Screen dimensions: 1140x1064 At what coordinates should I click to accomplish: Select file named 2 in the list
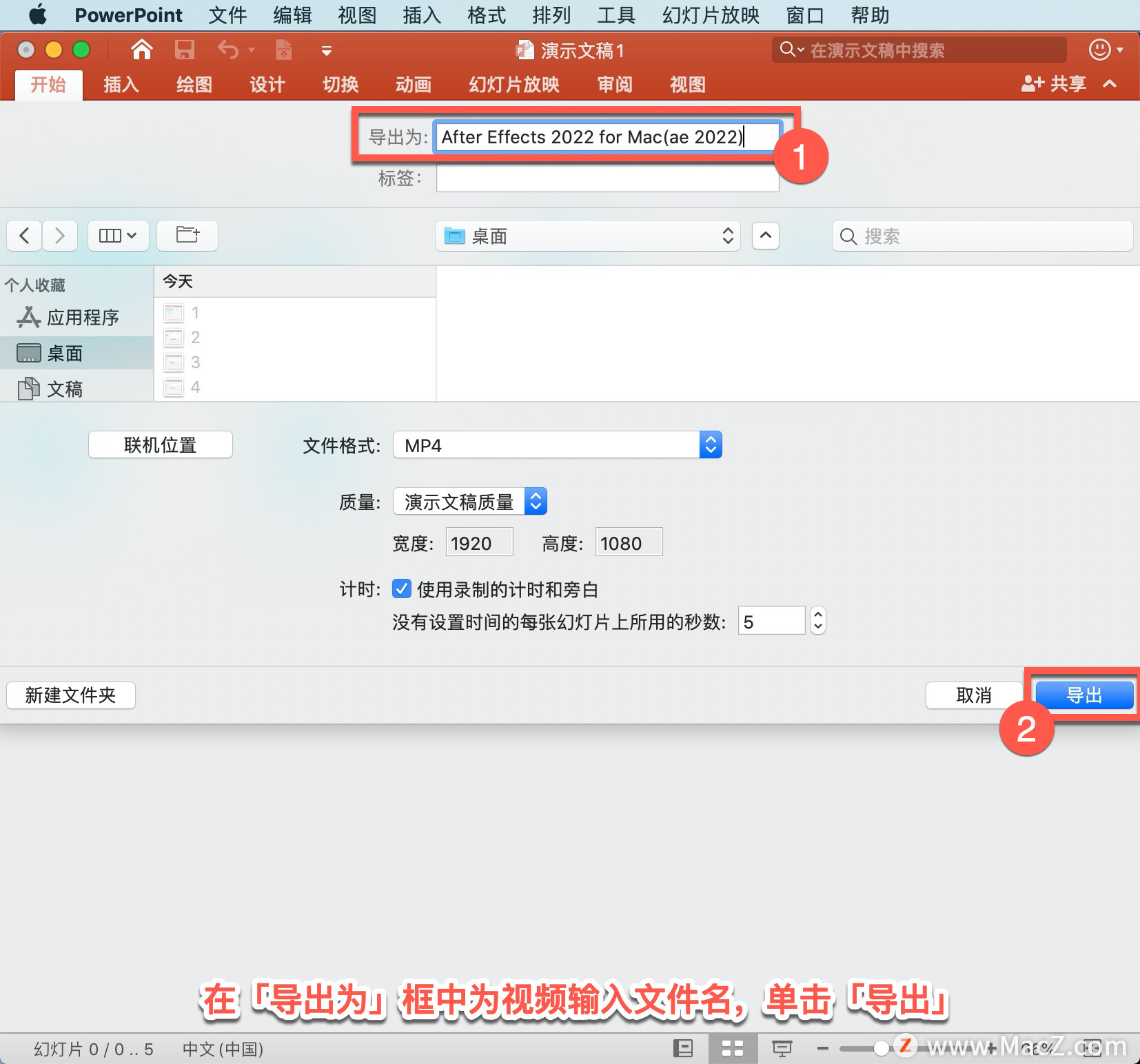pyautogui.click(x=295, y=338)
